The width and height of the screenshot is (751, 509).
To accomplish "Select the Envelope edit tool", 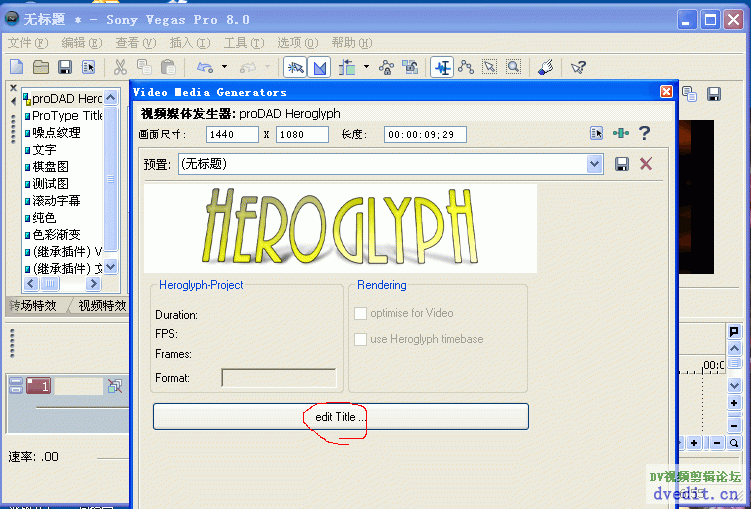I will (x=466, y=67).
